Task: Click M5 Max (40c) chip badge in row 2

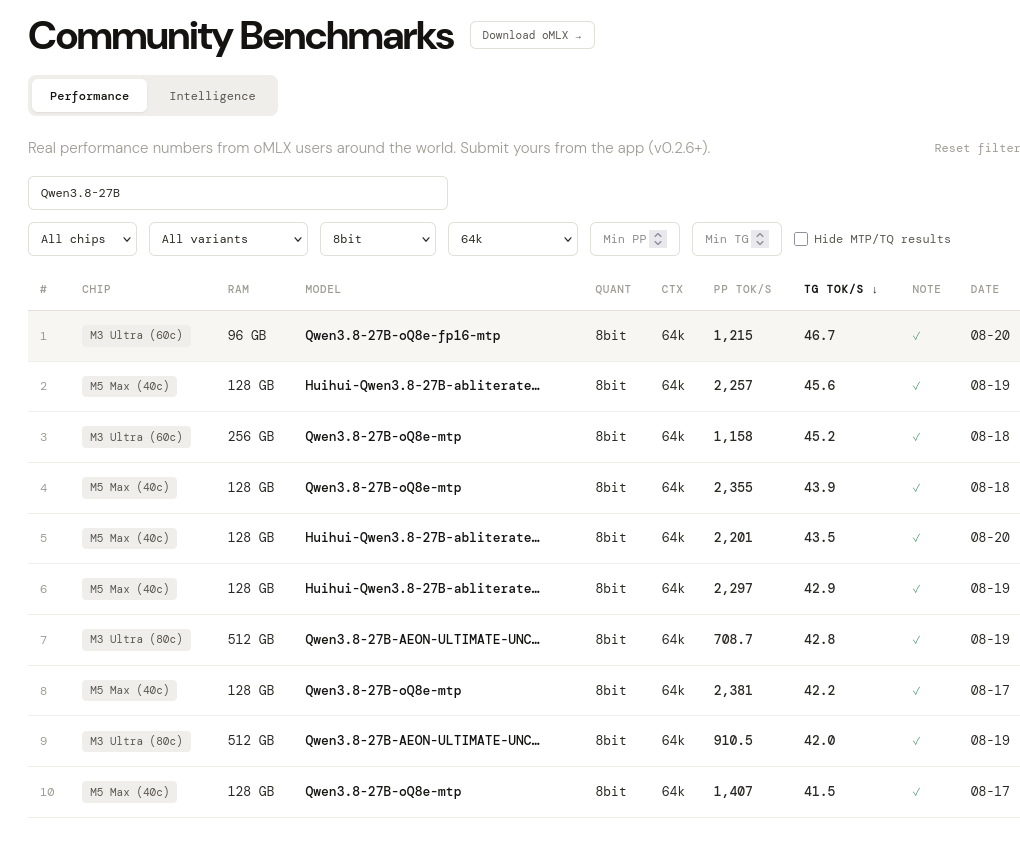Action: (129, 386)
